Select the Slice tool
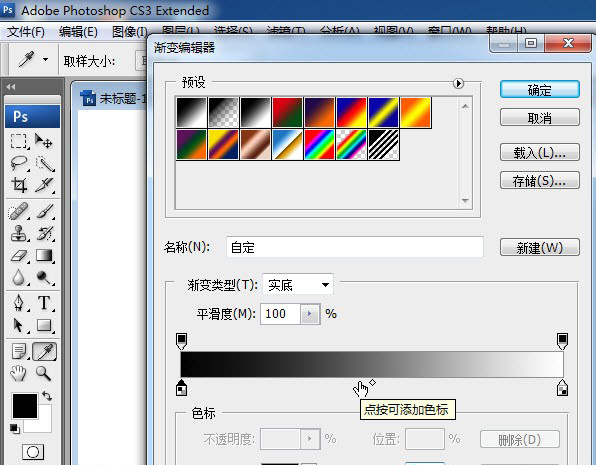596x465 pixels. coord(44,185)
